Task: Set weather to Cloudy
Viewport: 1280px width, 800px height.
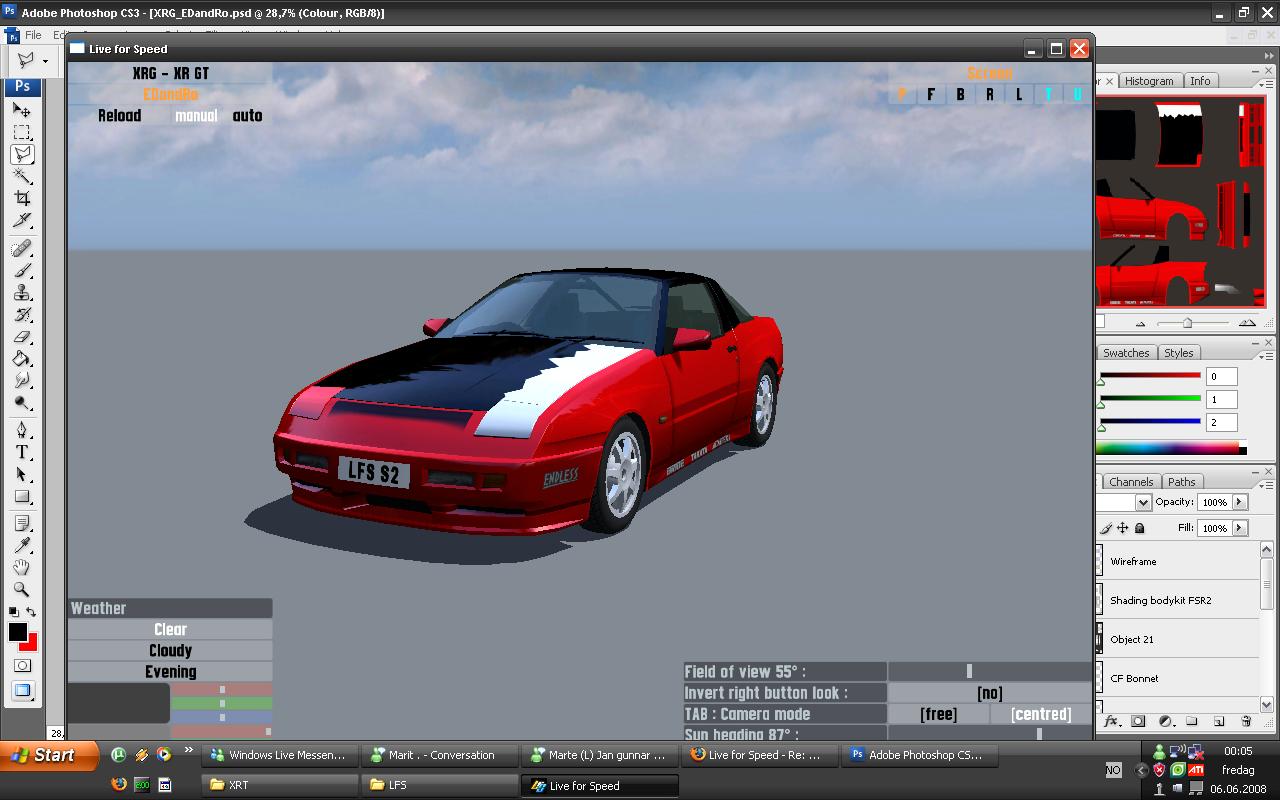Action: pyautogui.click(x=170, y=650)
